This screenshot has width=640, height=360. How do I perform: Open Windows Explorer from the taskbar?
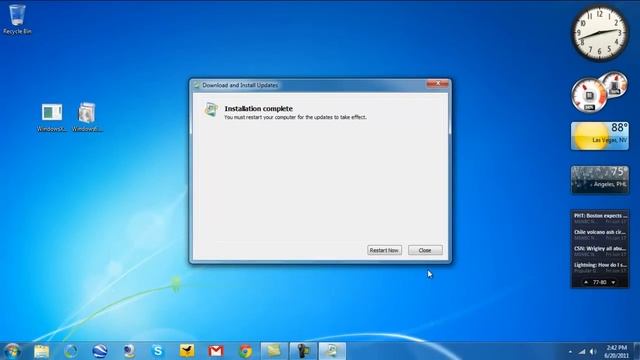42,351
